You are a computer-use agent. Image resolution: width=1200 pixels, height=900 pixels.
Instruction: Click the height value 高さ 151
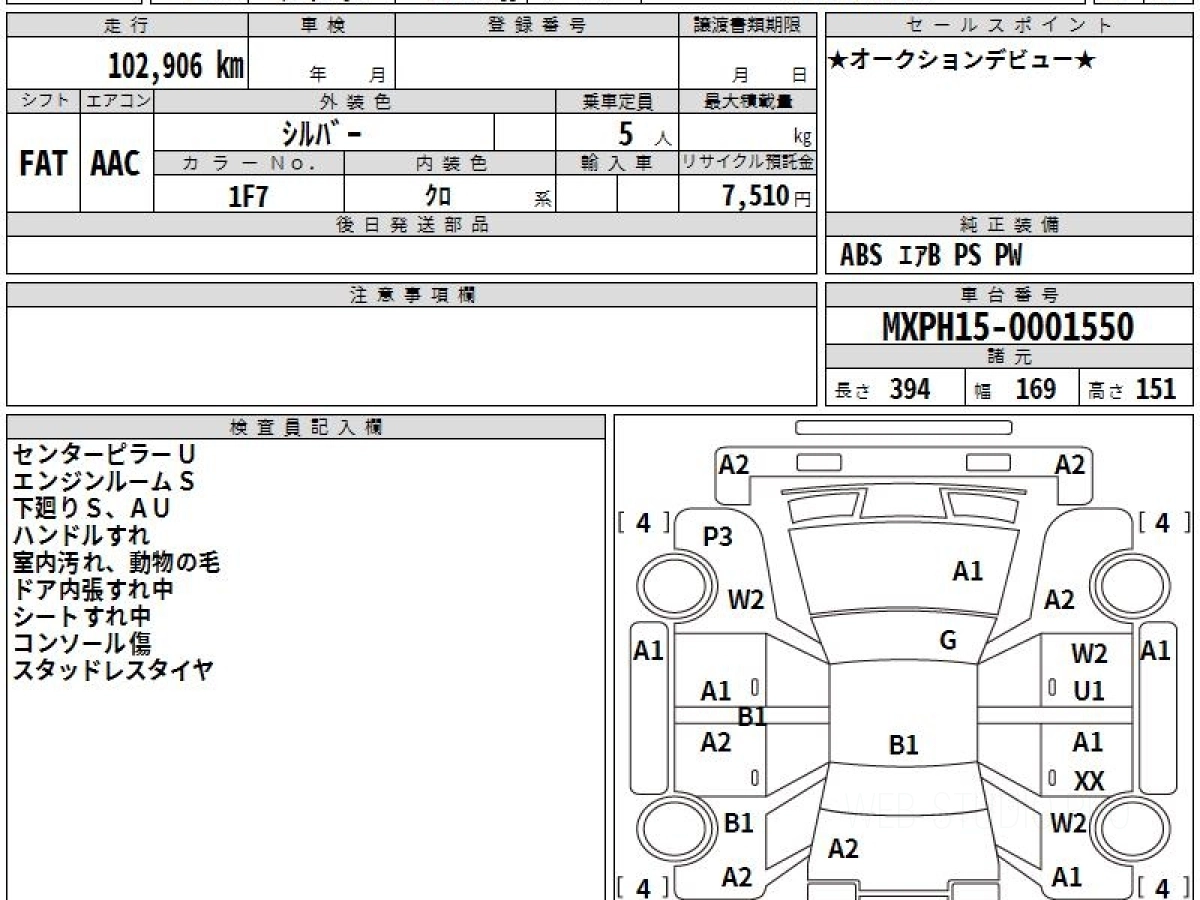coord(1133,389)
